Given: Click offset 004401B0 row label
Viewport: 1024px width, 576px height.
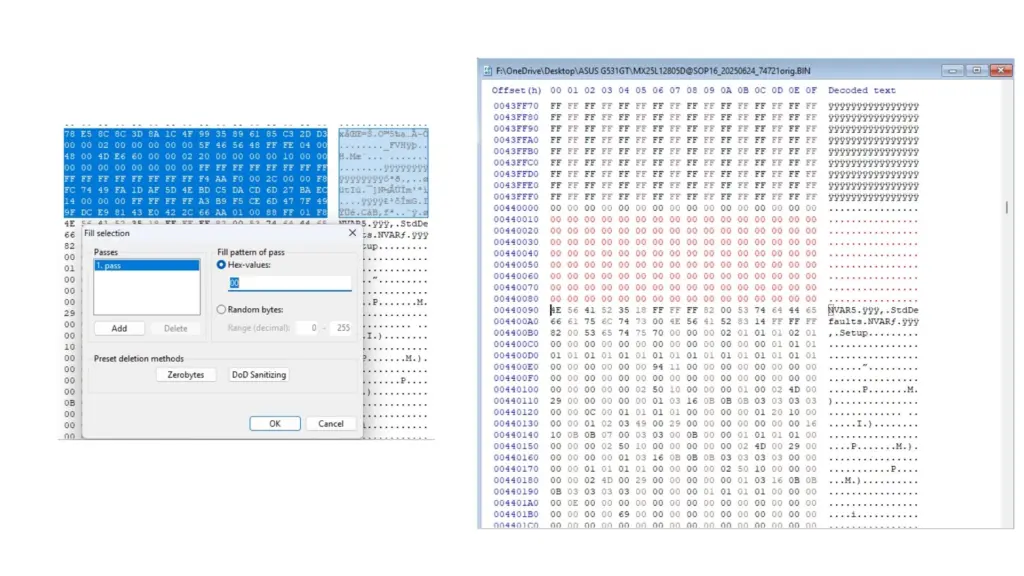Looking at the screenshot, I should (x=516, y=514).
